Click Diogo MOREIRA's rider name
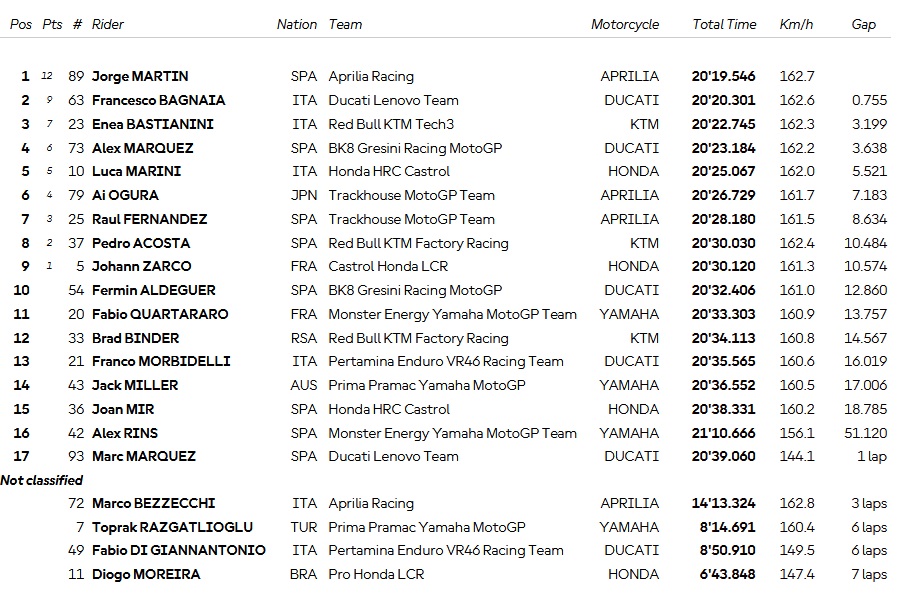 (146, 574)
